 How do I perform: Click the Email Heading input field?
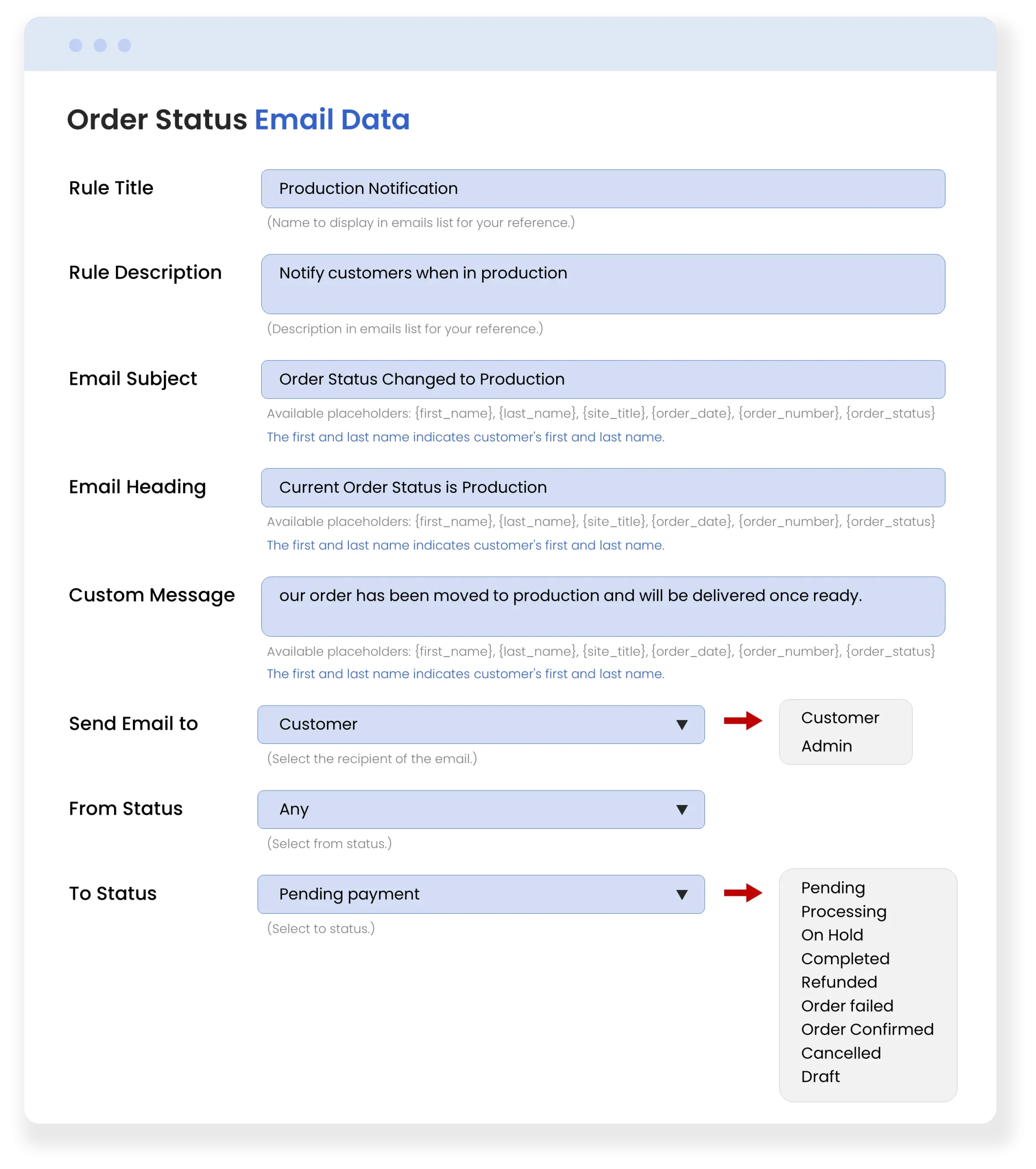click(603, 487)
